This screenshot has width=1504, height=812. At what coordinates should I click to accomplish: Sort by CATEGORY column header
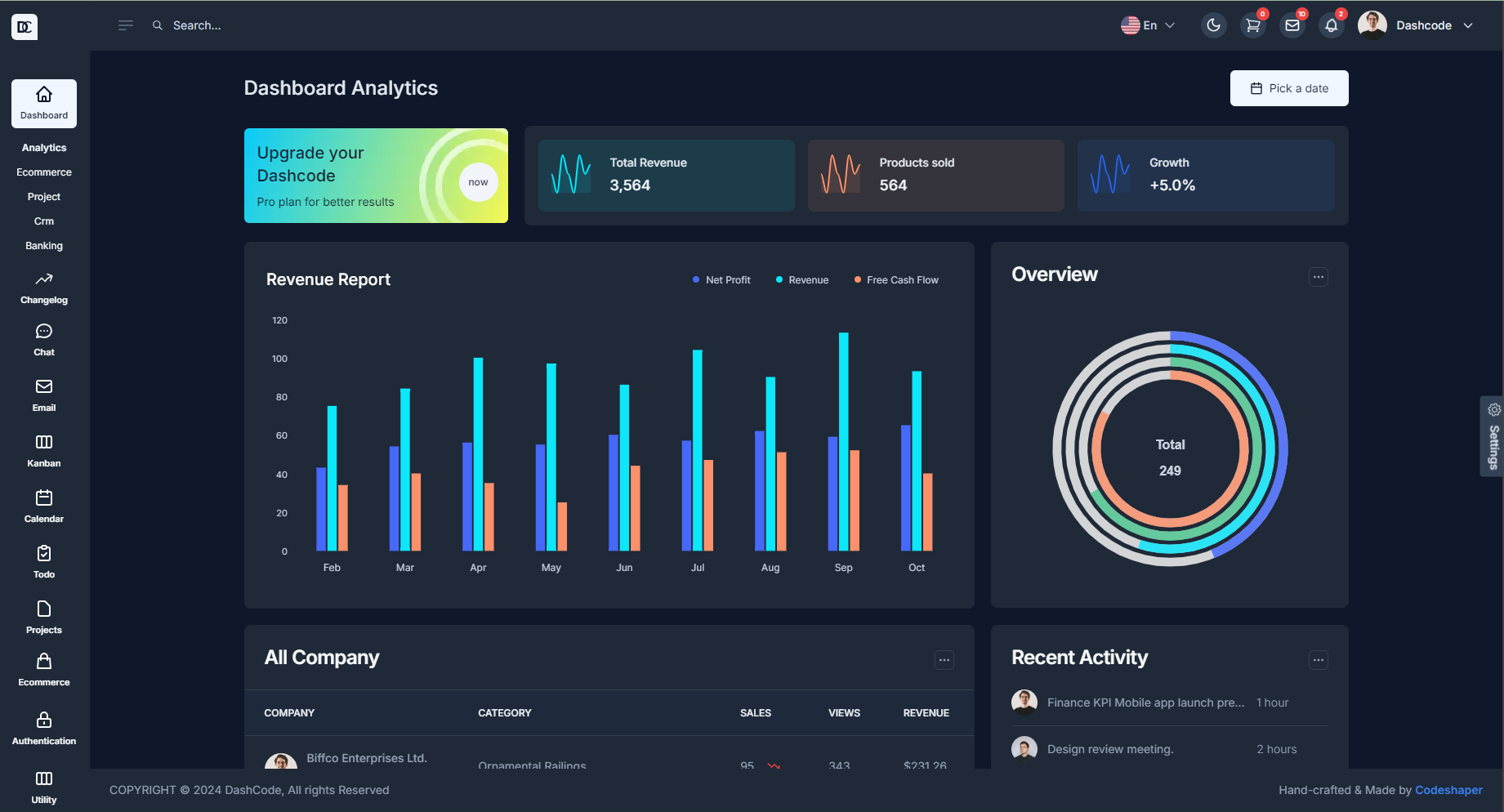coord(505,713)
